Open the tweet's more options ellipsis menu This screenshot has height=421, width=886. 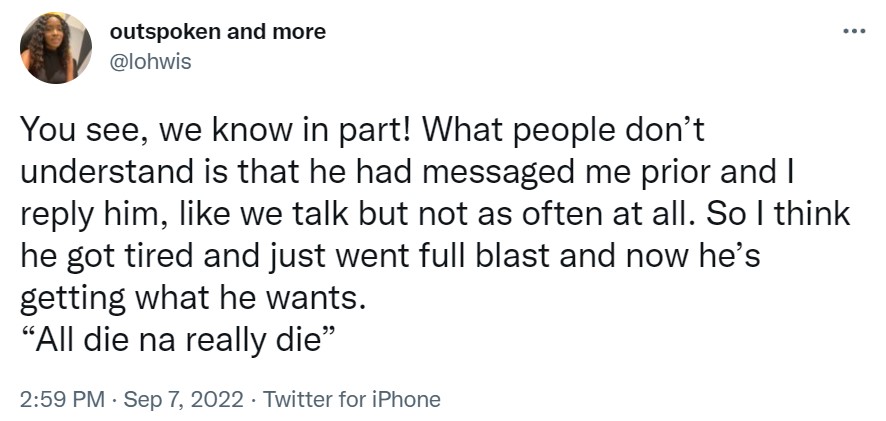coord(853,30)
